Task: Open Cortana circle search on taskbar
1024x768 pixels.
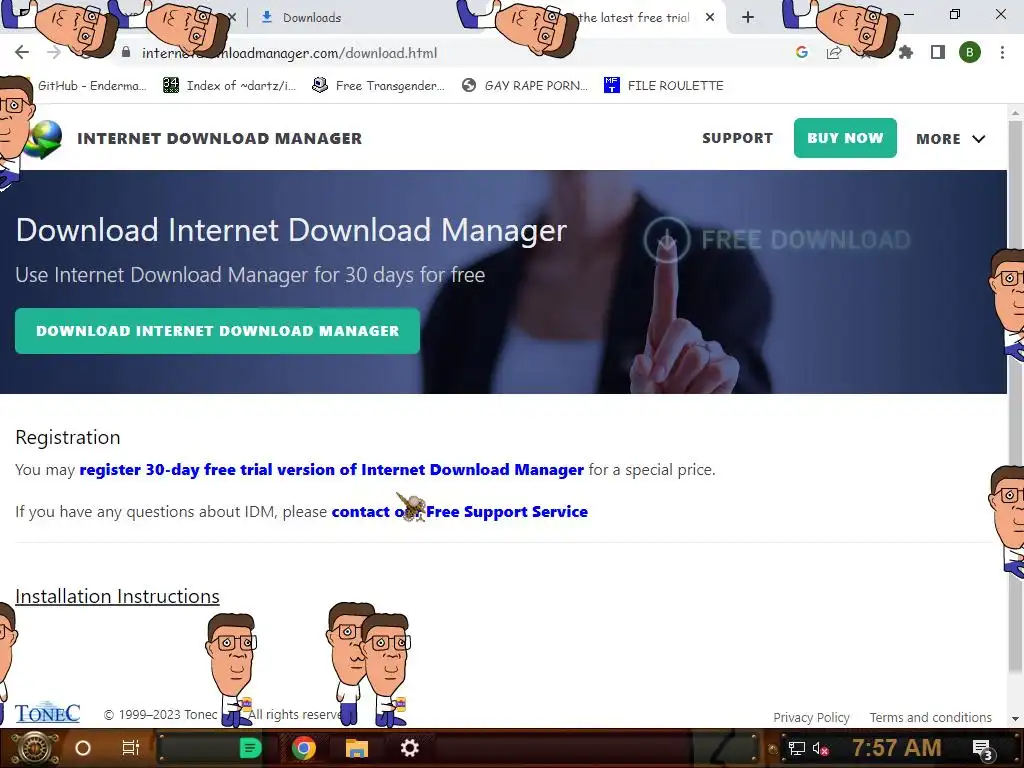Action: (x=83, y=748)
